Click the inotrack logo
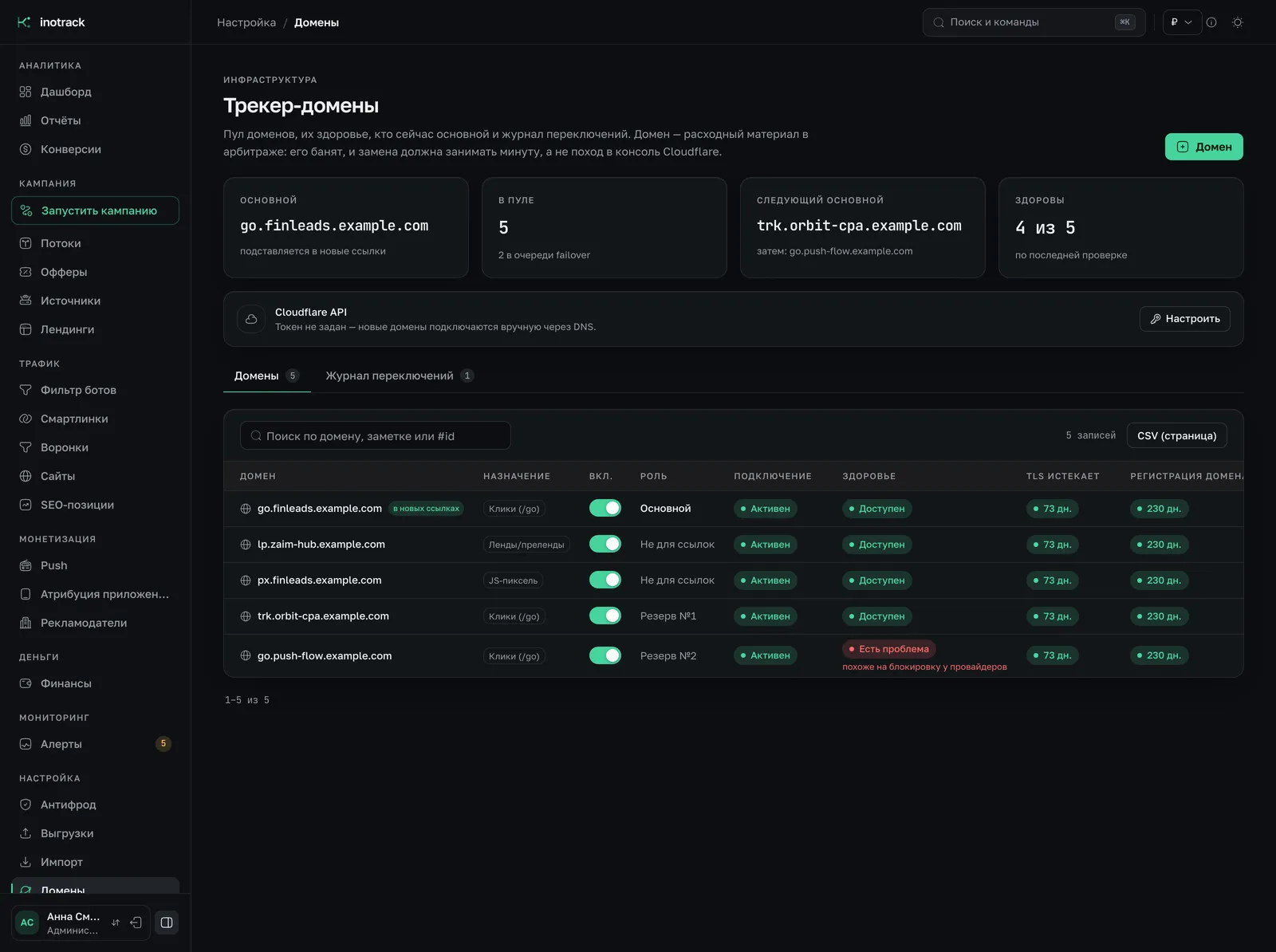 pos(51,22)
